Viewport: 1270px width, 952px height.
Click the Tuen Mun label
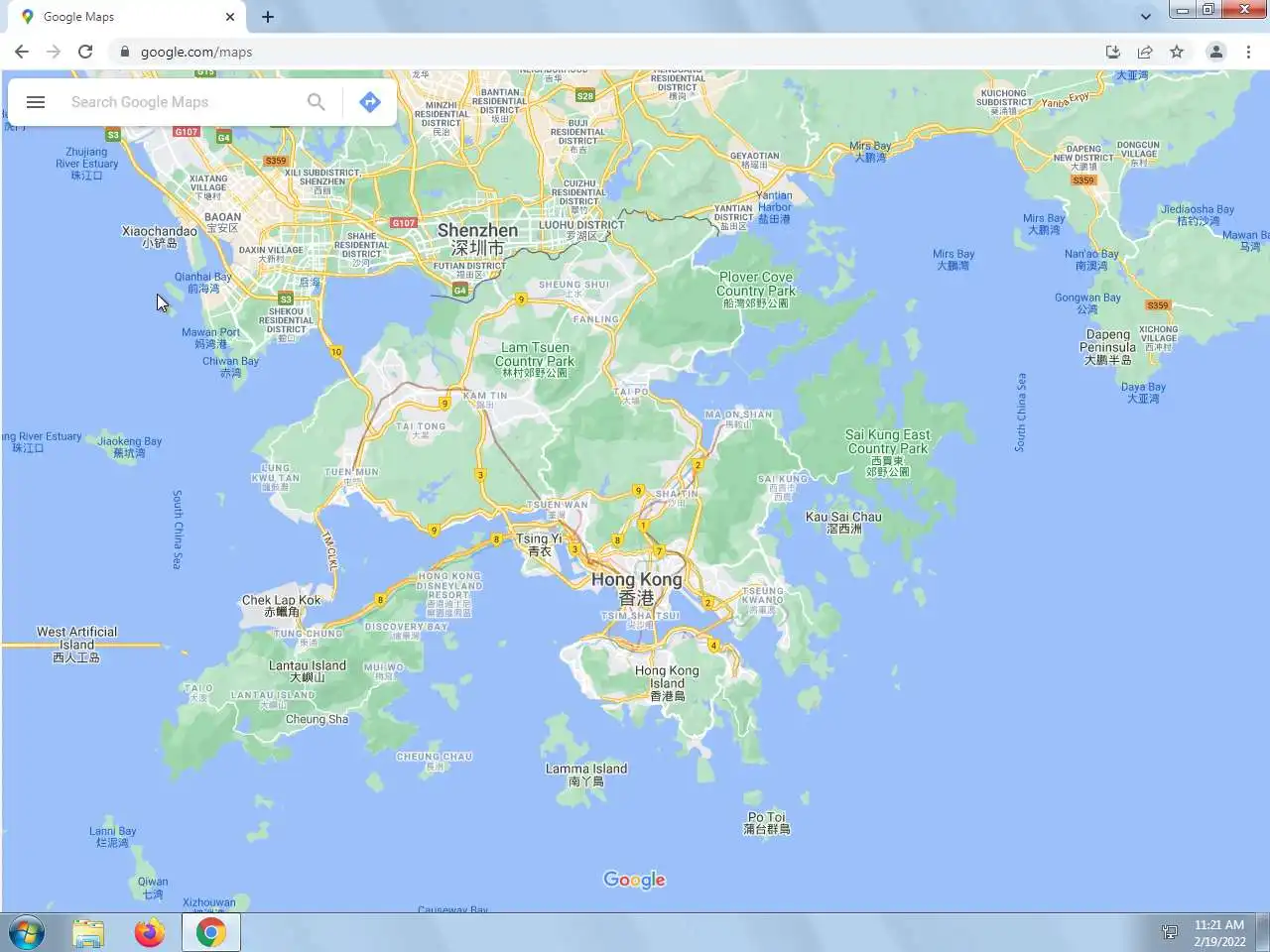[x=351, y=476]
